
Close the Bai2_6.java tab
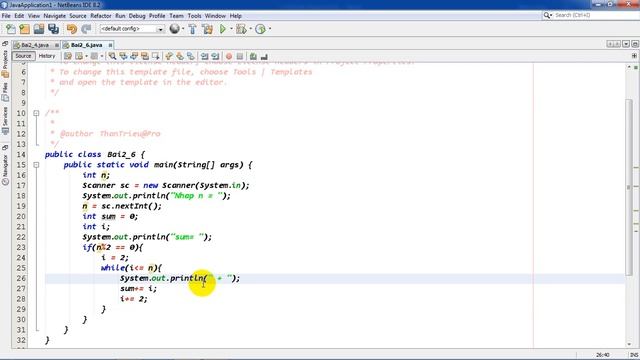(x=110, y=45)
